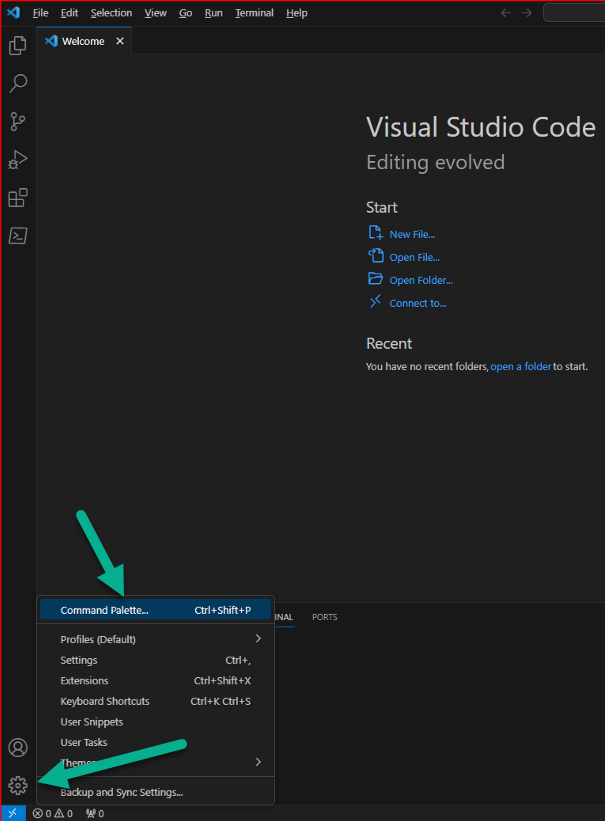Image resolution: width=605 pixels, height=821 pixels.
Task: Click the Manage gear icon
Action: click(x=18, y=785)
